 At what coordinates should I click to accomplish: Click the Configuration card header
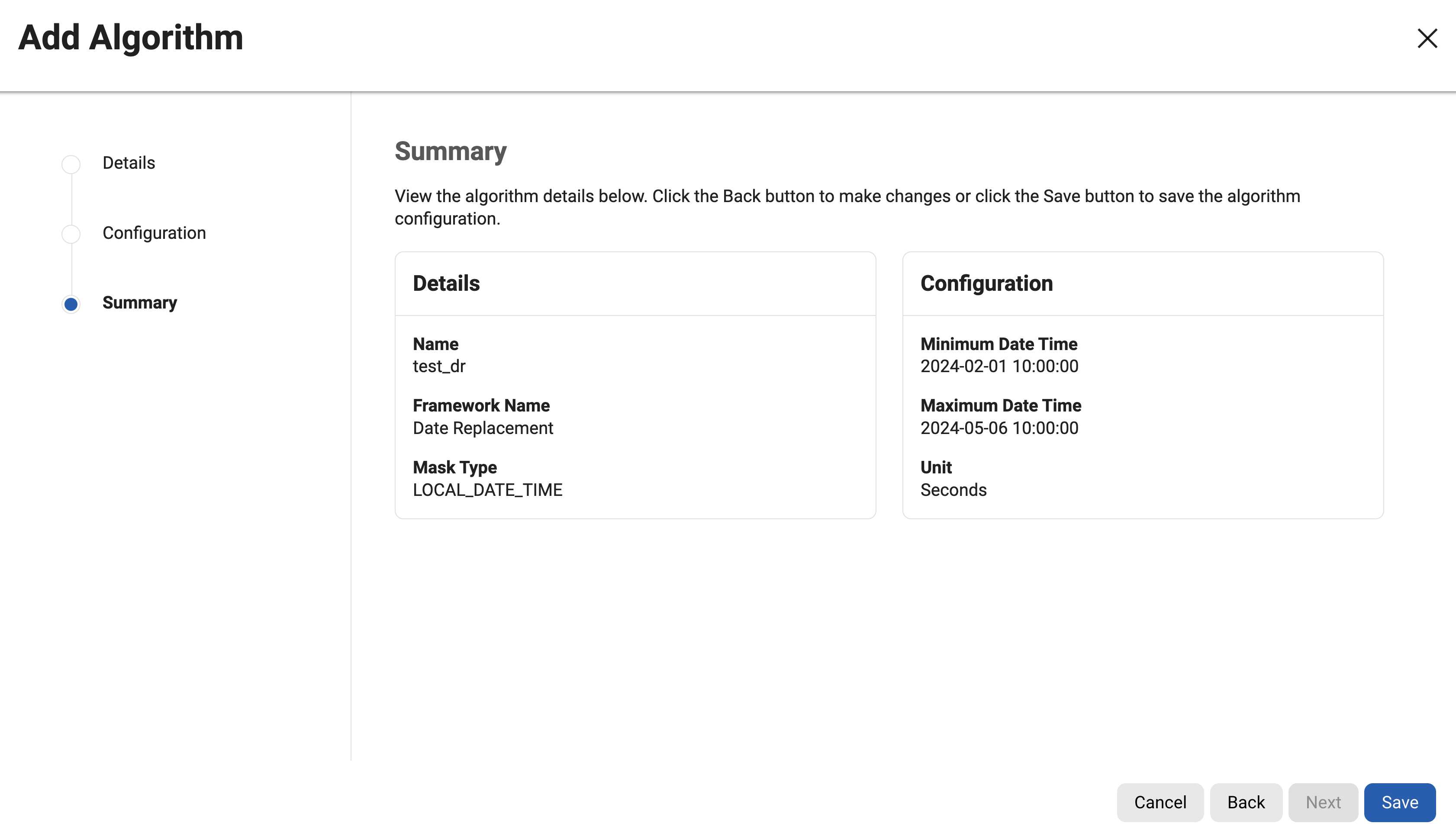click(x=986, y=284)
